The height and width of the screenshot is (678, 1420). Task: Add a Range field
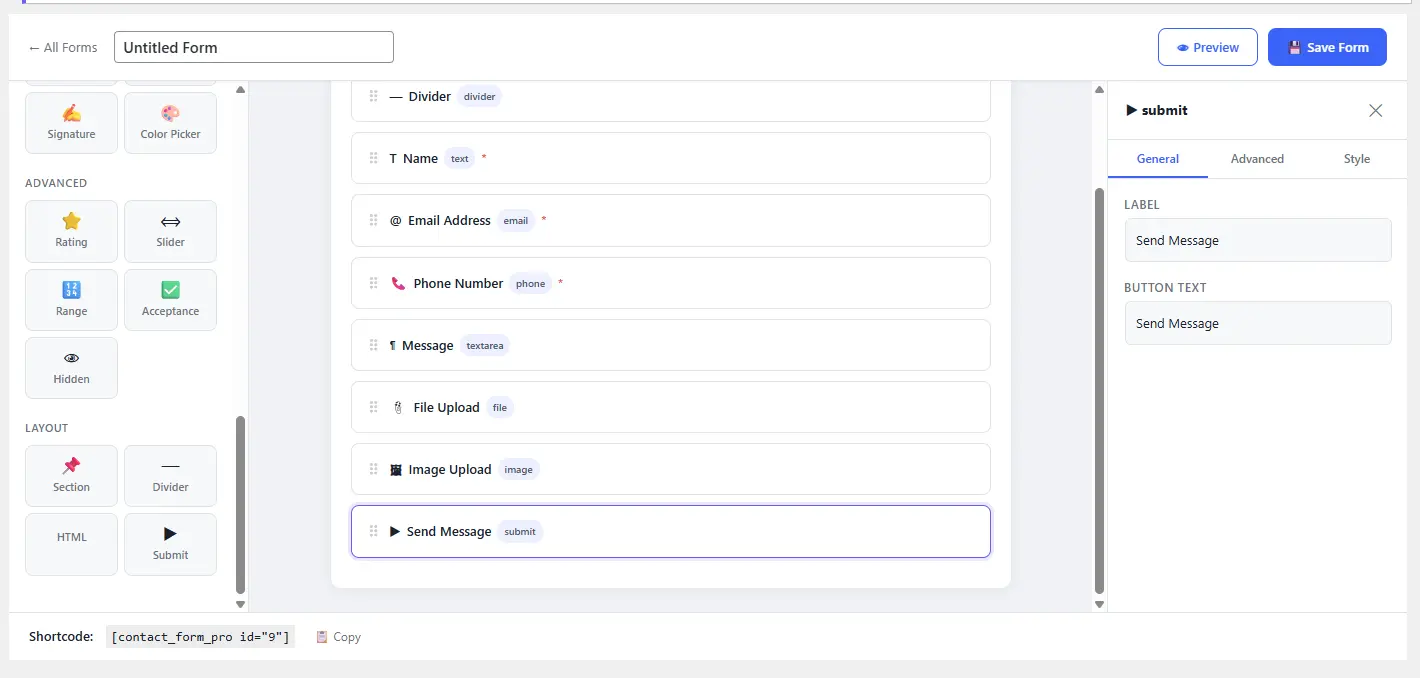[x=71, y=300]
